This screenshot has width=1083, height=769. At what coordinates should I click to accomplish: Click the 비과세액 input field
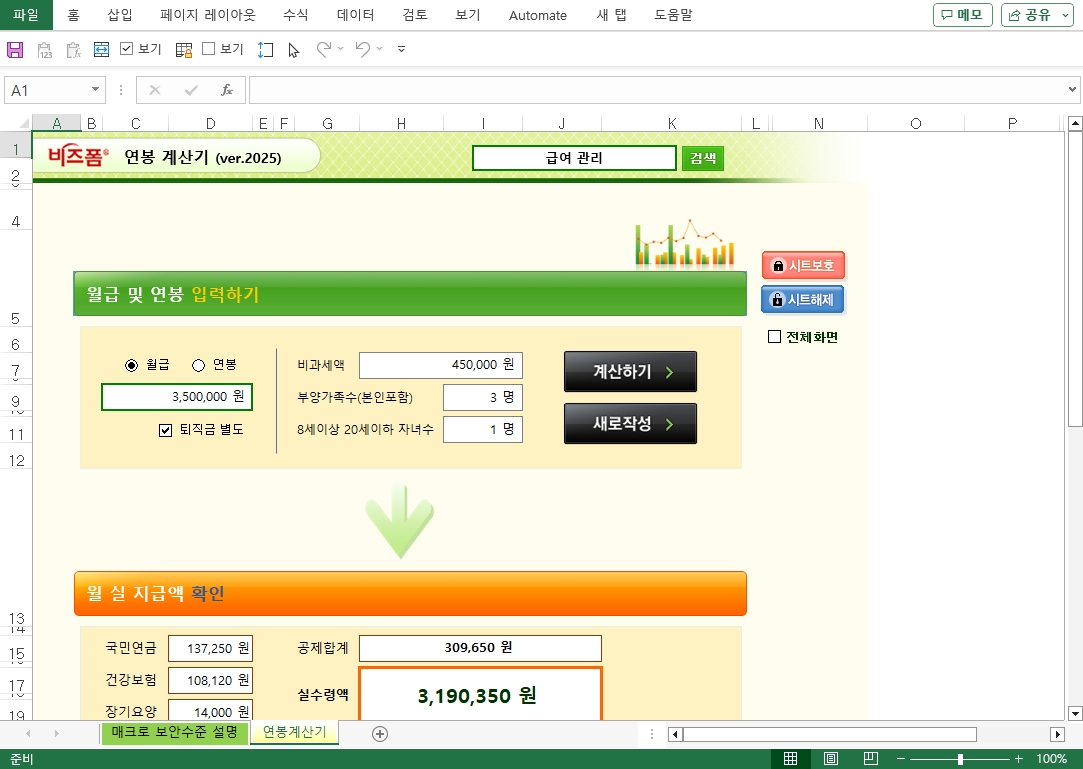[x=440, y=366]
